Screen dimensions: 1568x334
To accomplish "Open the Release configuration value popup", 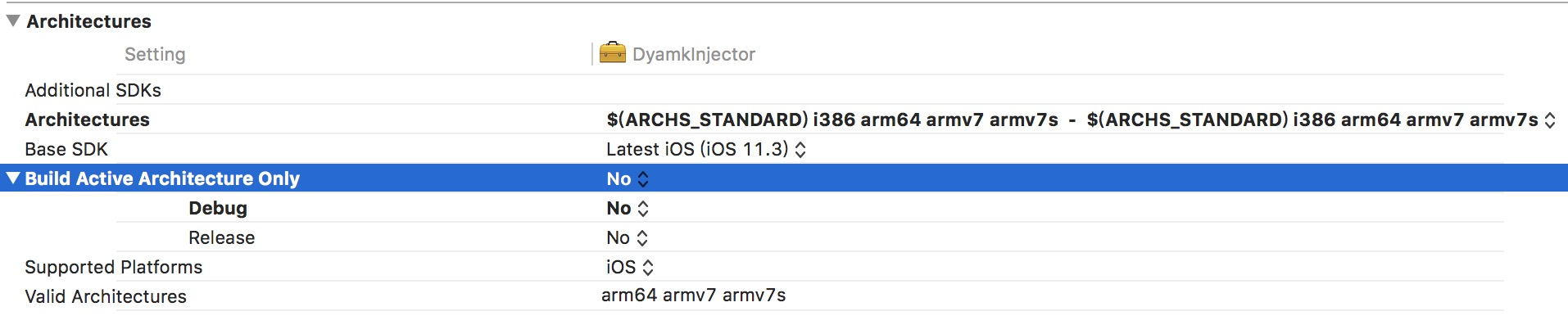I will coord(642,238).
